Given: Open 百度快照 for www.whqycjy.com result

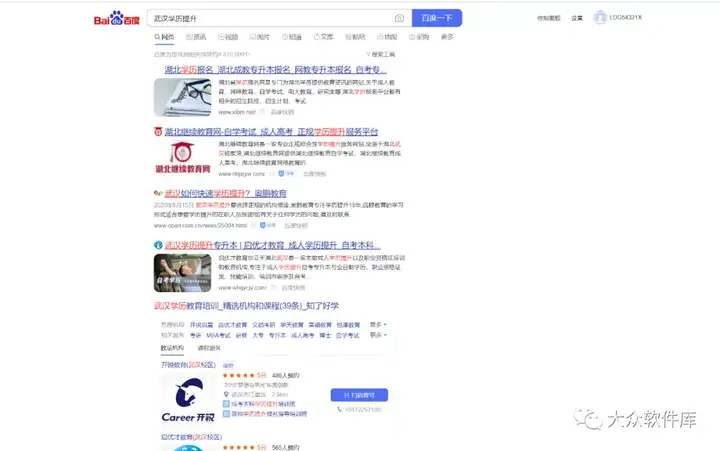Looking at the screenshot, I should 293,288.
